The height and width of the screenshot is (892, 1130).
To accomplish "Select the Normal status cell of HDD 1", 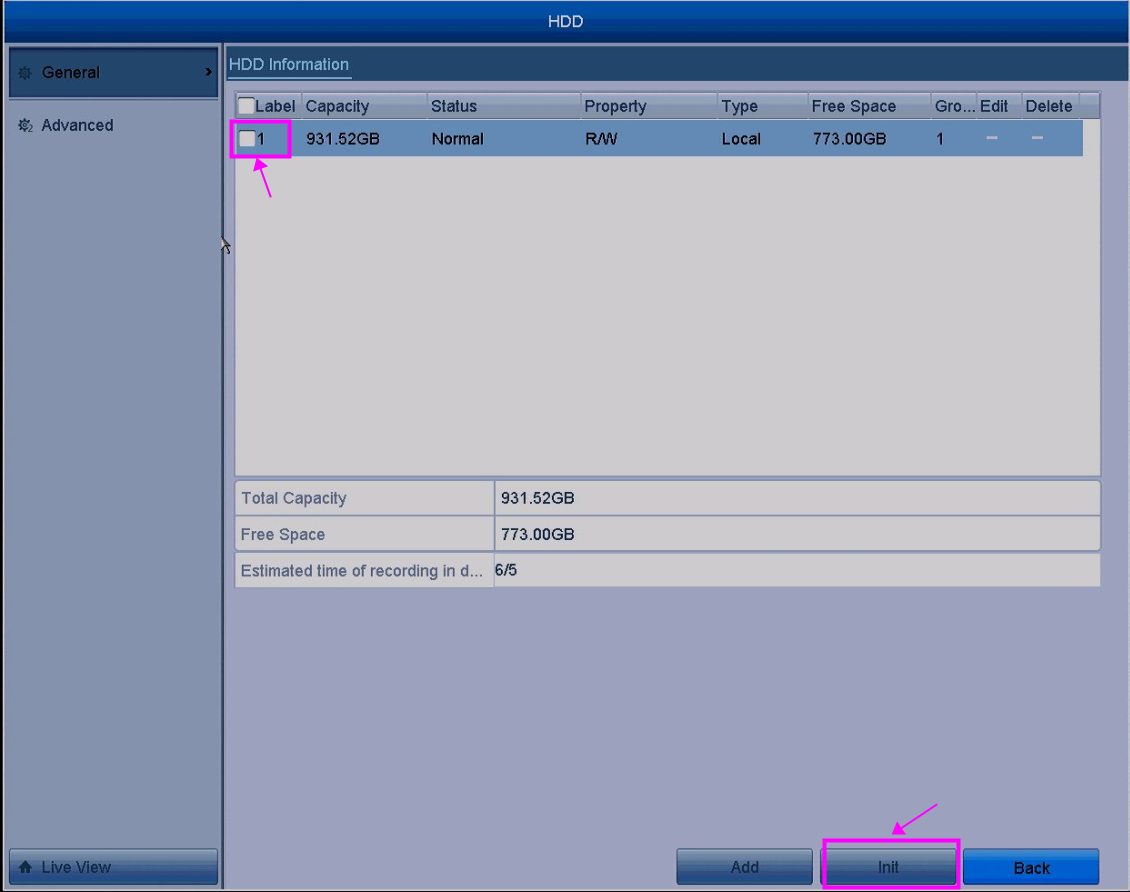I will pyautogui.click(x=457, y=139).
